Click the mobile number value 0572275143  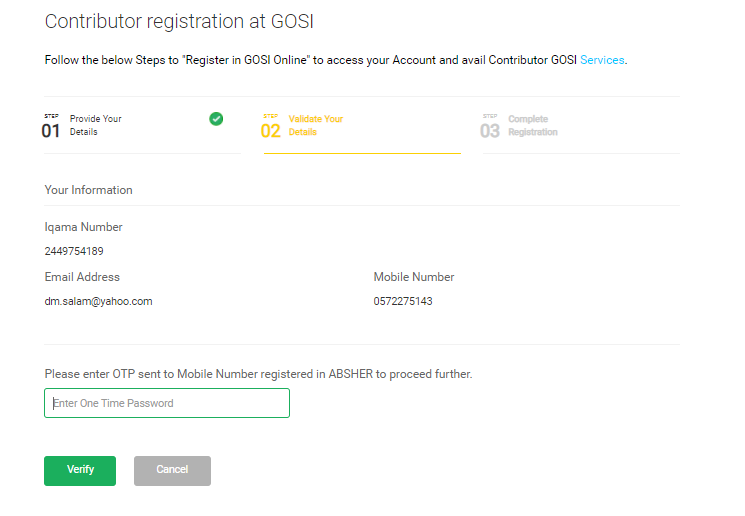(x=403, y=301)
